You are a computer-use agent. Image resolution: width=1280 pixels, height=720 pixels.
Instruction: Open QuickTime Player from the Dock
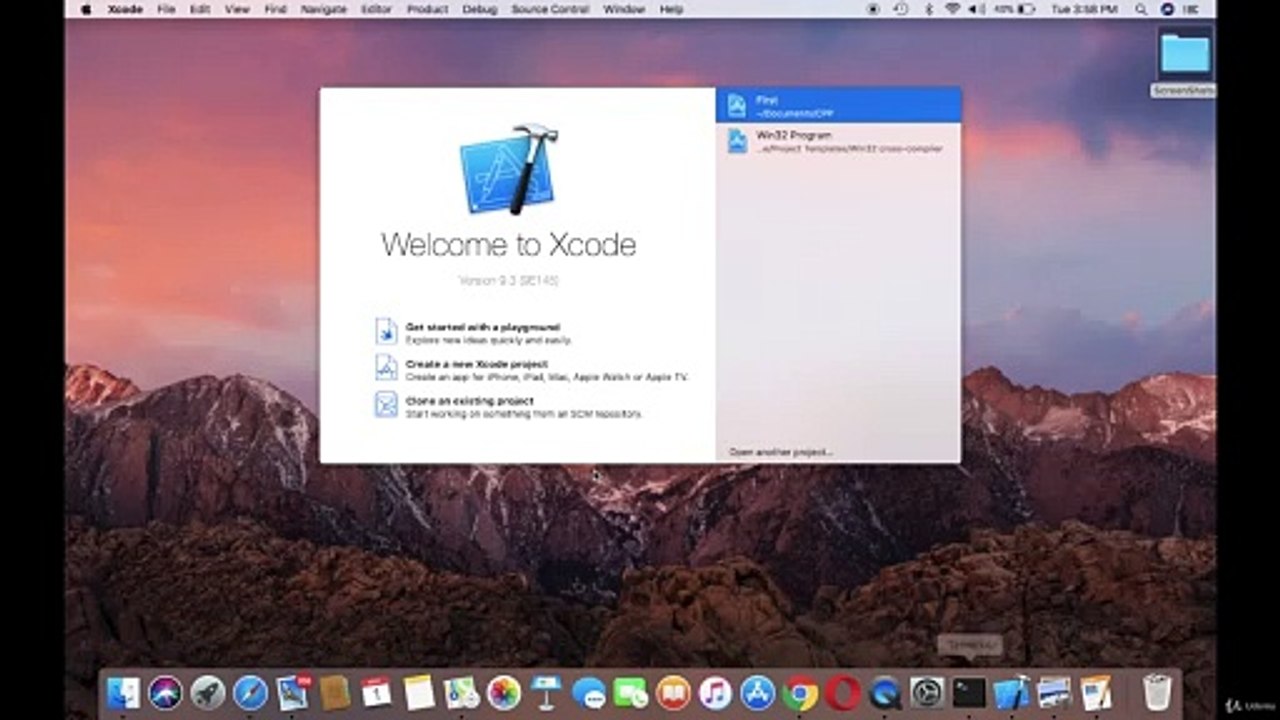click(x=885, y=692)
